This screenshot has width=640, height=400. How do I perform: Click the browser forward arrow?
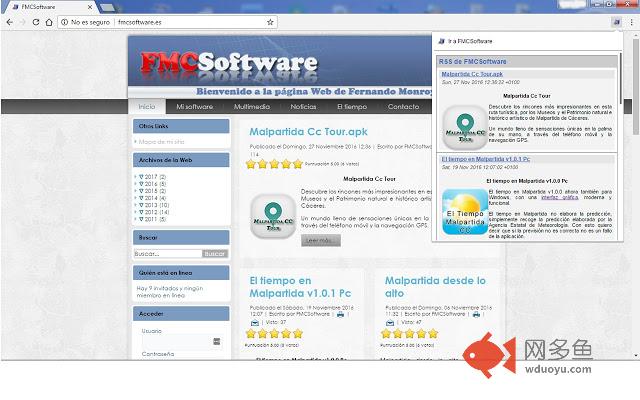point(23,22)
